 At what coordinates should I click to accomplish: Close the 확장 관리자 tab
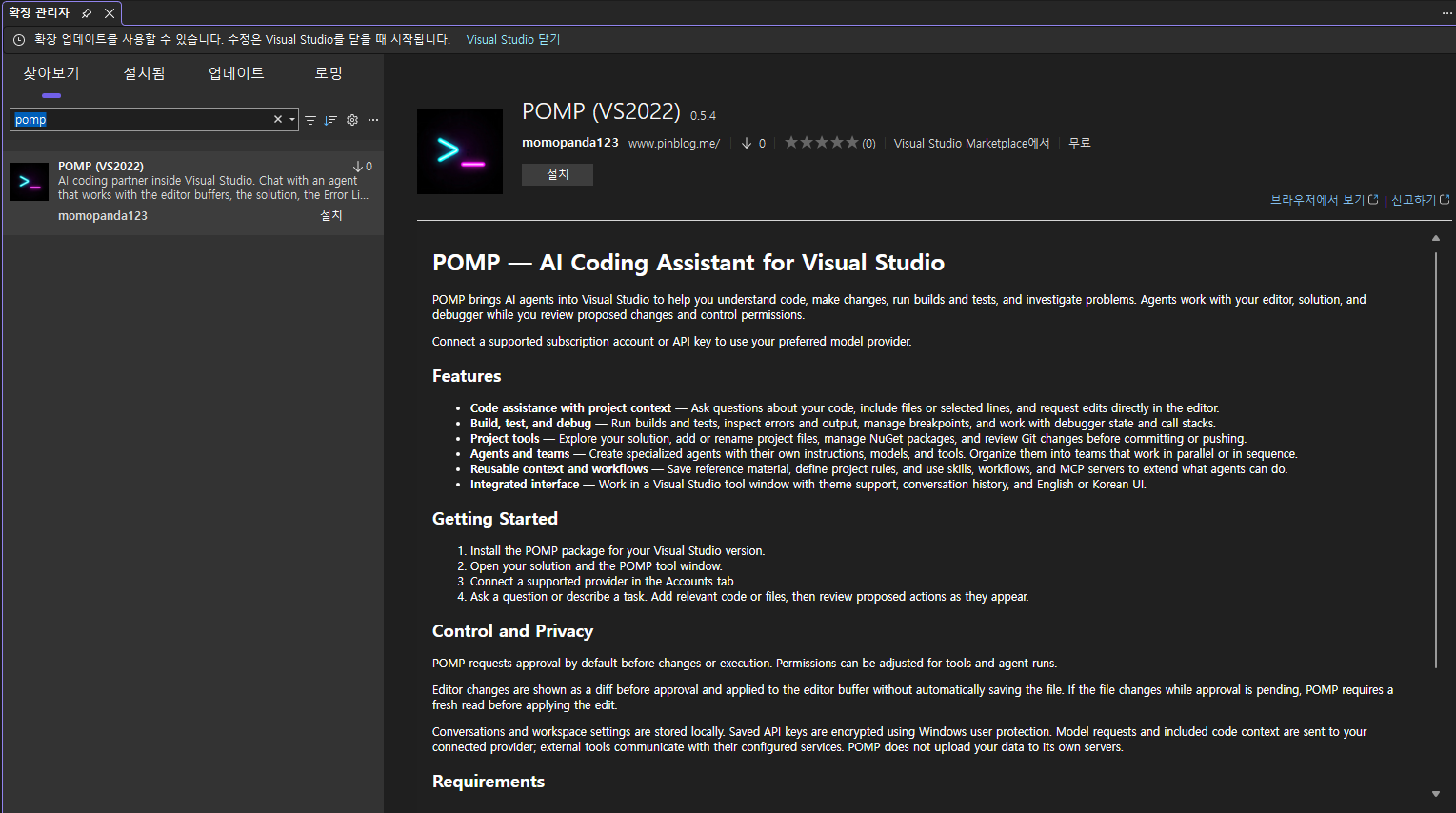pyautogui.click(x=110, y=13)
